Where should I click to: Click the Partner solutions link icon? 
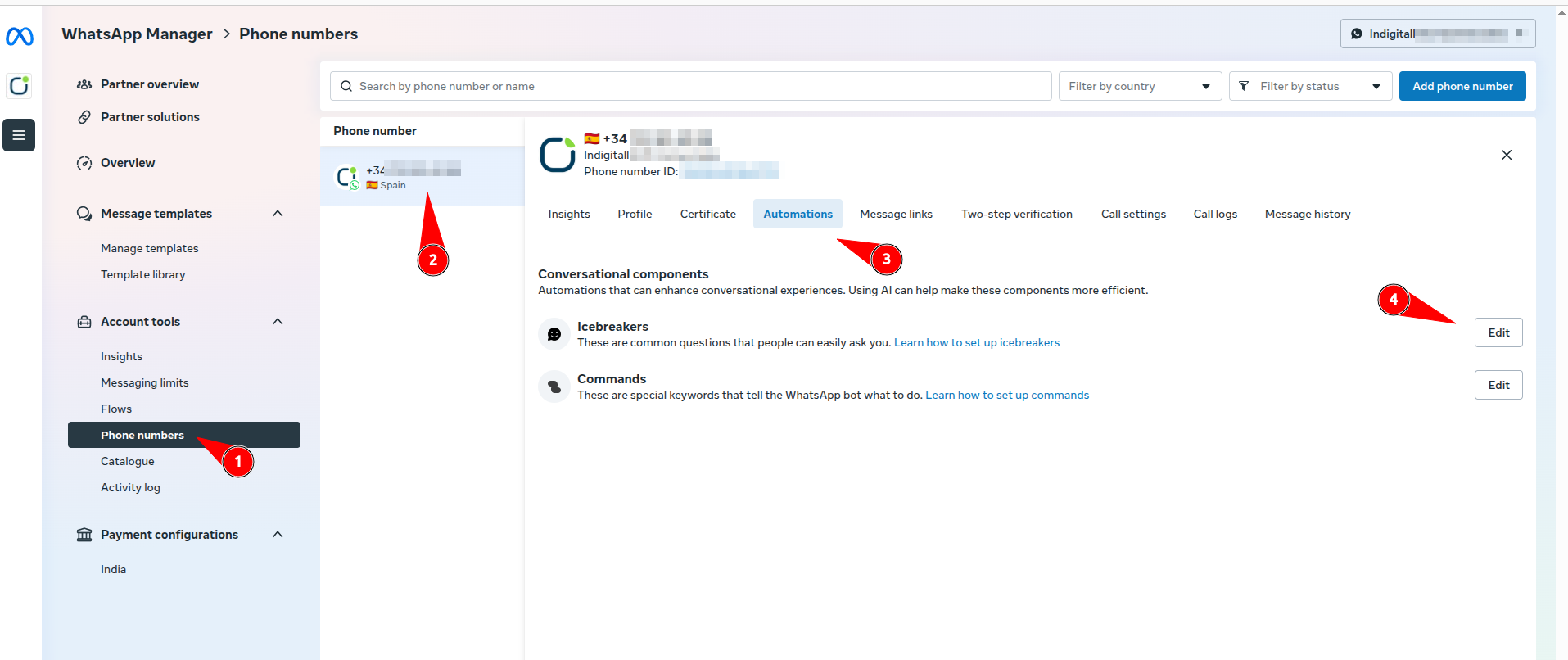84,117
